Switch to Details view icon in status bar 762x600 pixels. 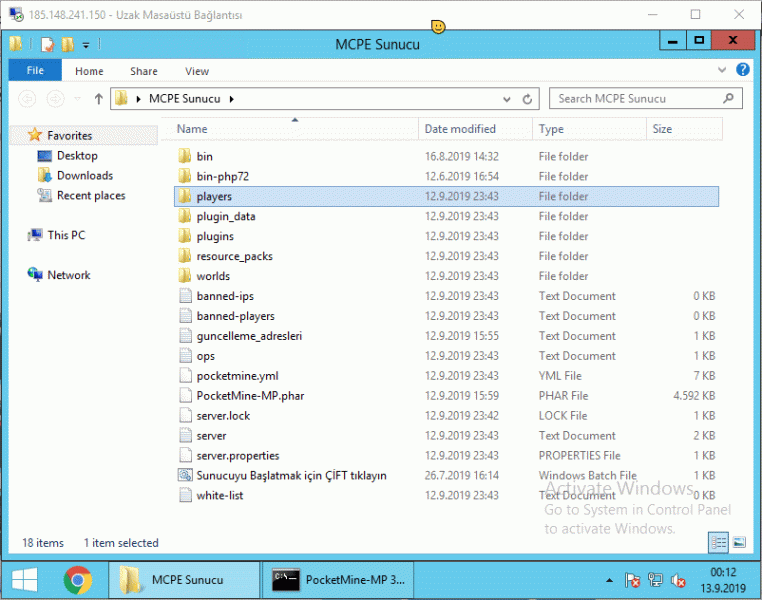click(718, 542)
